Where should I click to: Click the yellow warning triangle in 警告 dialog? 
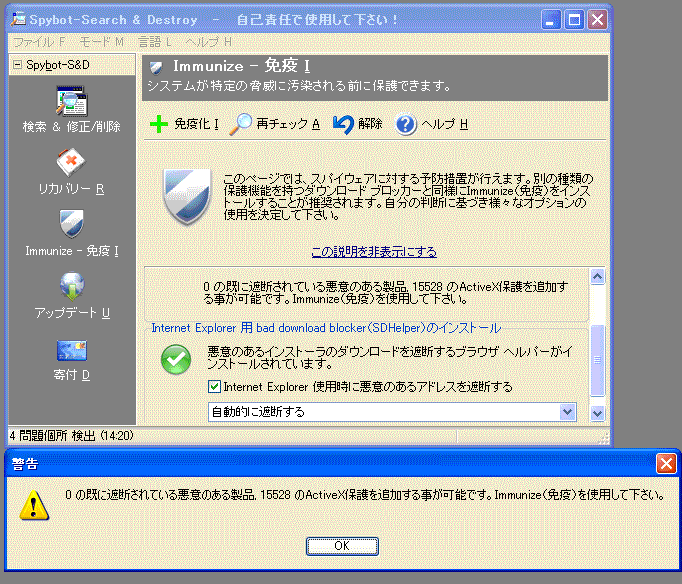34,505
